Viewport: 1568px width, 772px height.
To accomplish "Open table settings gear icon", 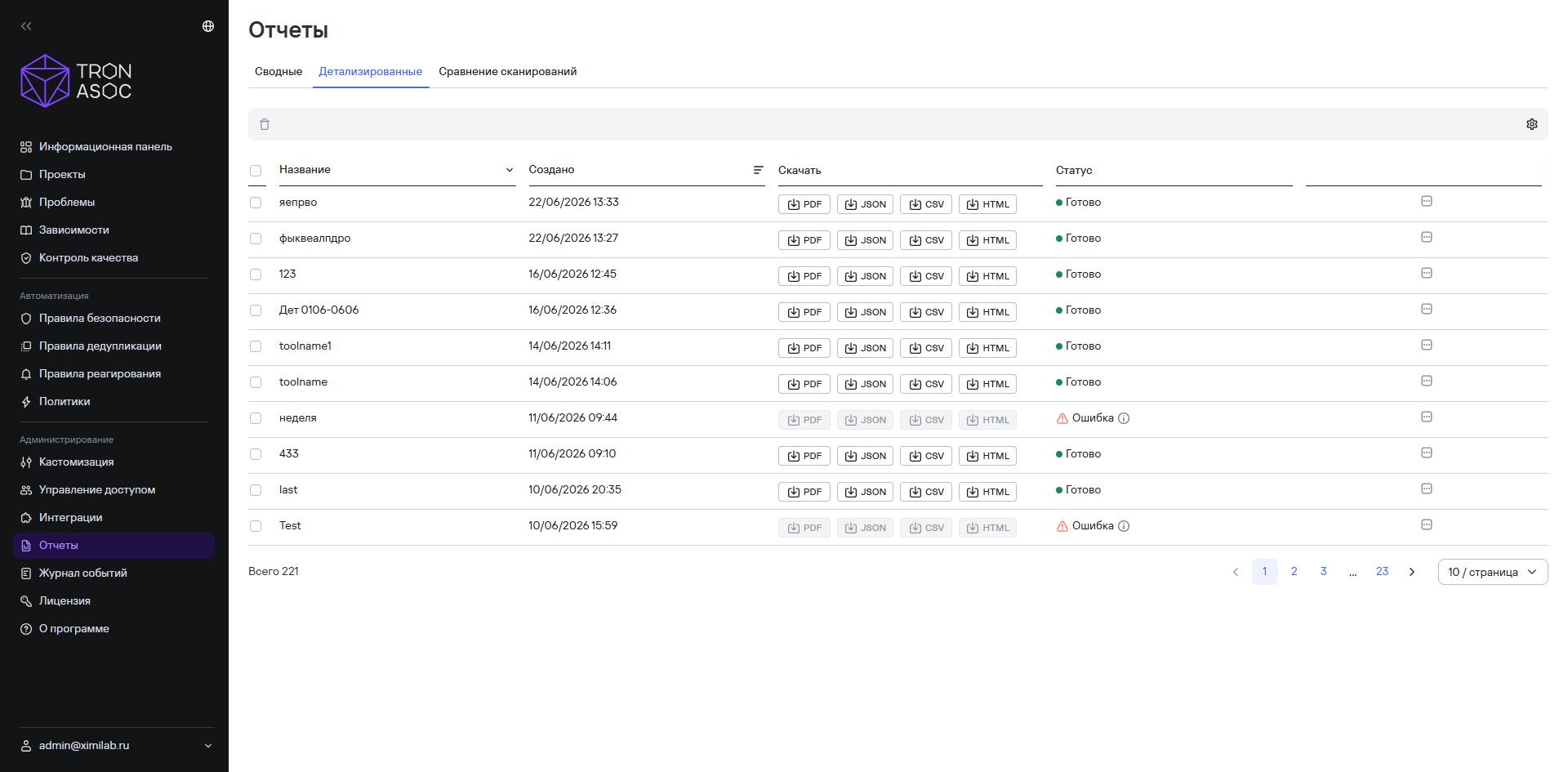I will [1532, 124].
